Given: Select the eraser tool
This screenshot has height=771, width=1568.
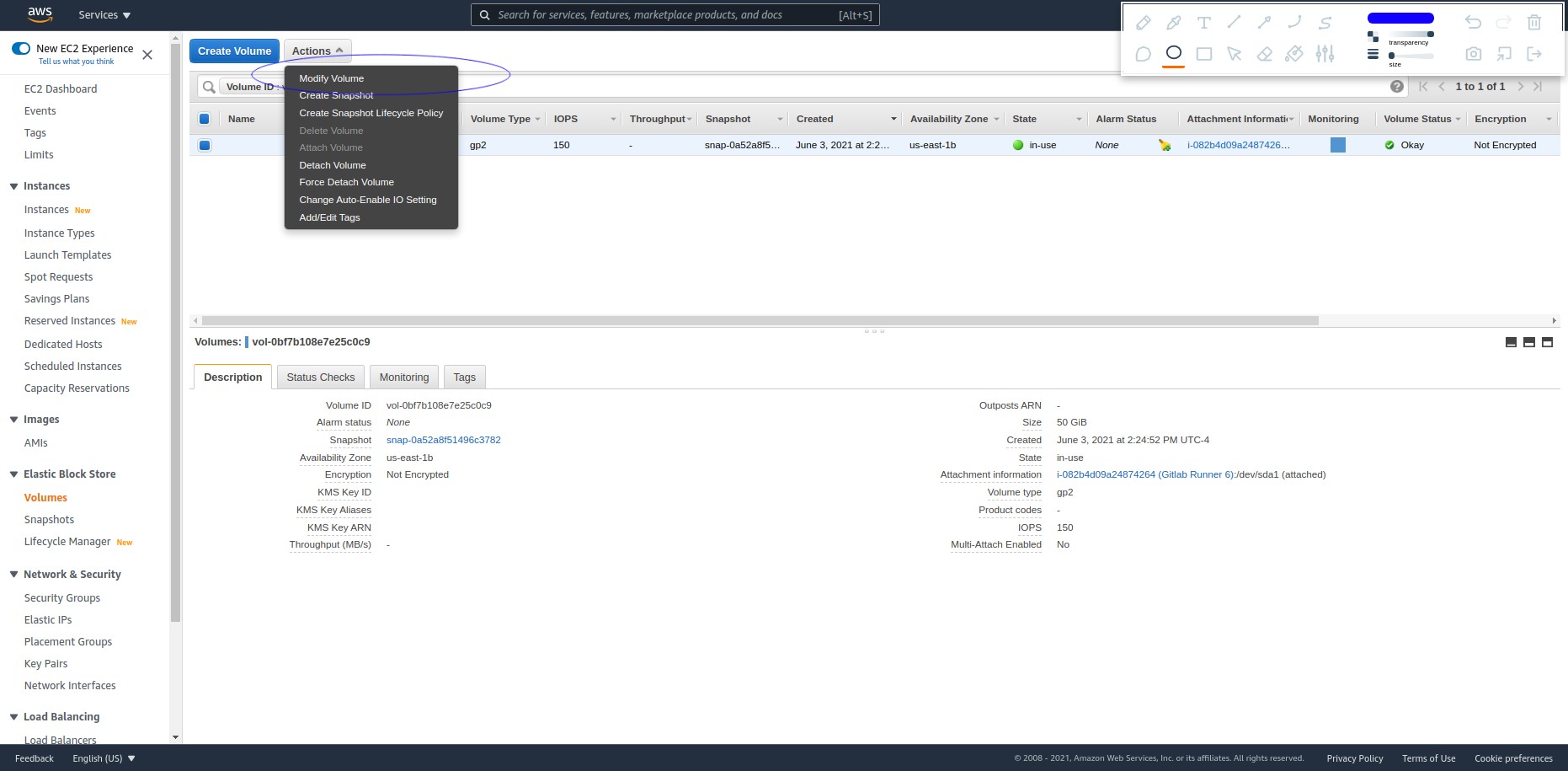Looking at the screenshot, I should pos(1264,54).
